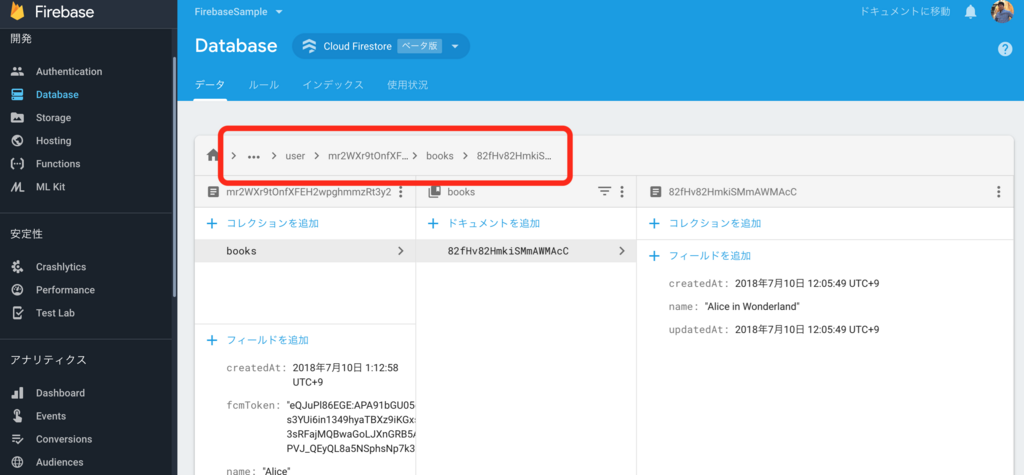The image size is (1024, 475).
Task: Open the Functions section
Action: 57,163
